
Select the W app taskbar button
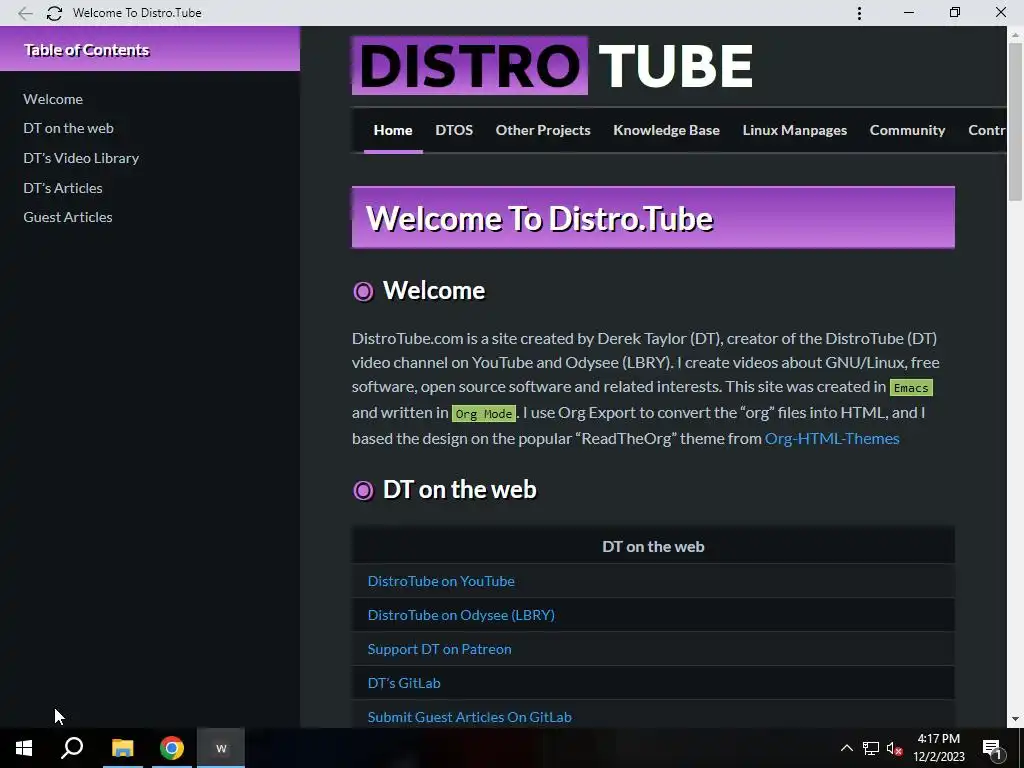(x=221, y=748)
